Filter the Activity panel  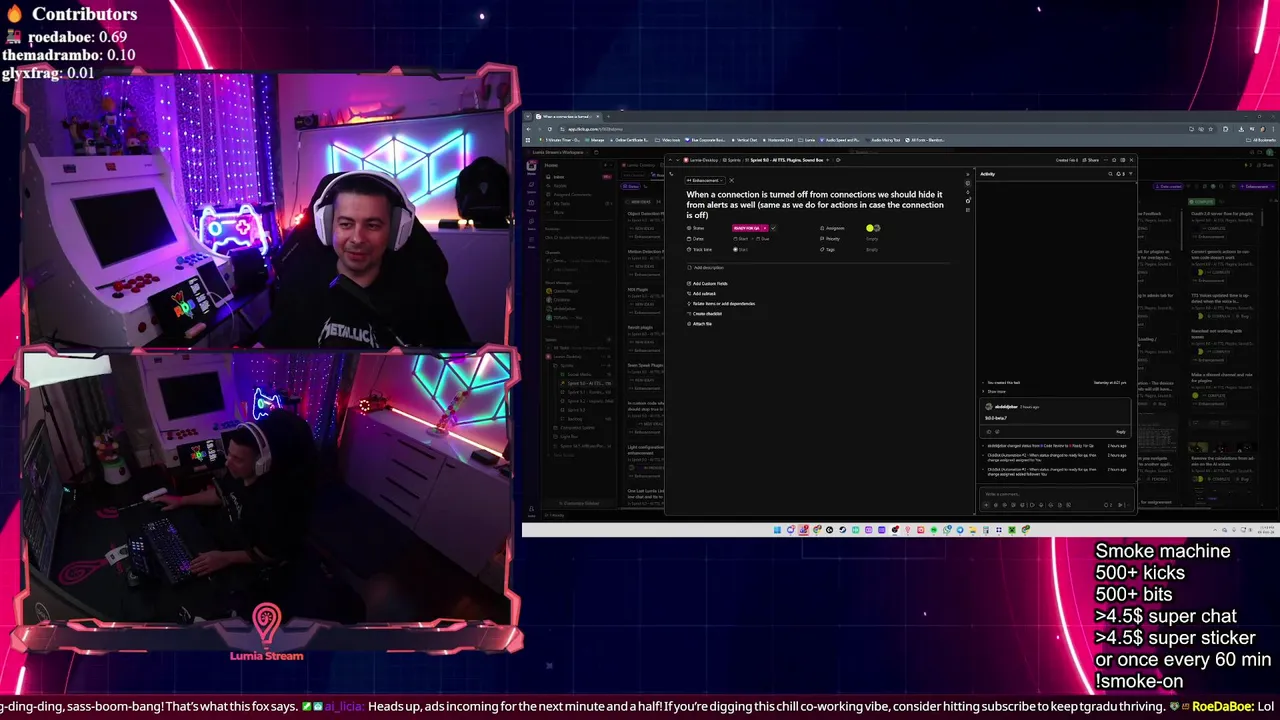click(x=1131, y=174)
